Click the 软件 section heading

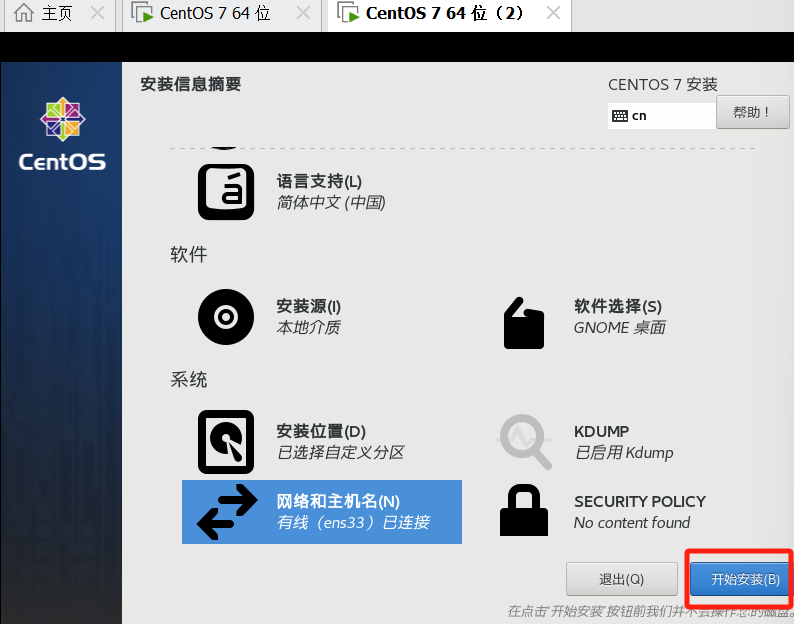(188, 254)
